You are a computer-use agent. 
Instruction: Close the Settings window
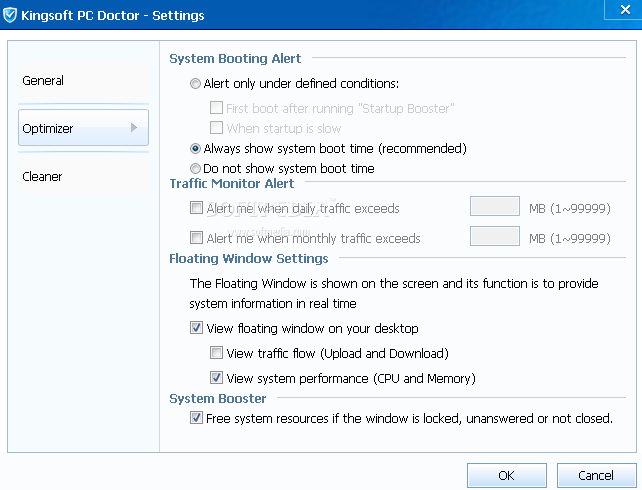(625, 9)
